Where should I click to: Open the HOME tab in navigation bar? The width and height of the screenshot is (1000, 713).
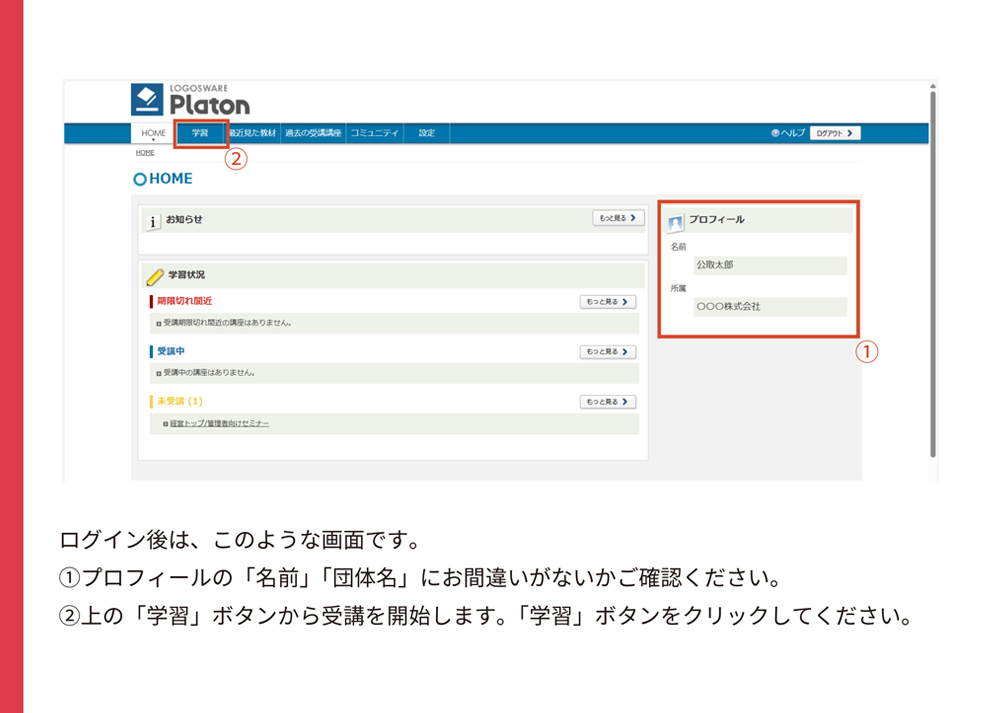click(x=153, y=133)
